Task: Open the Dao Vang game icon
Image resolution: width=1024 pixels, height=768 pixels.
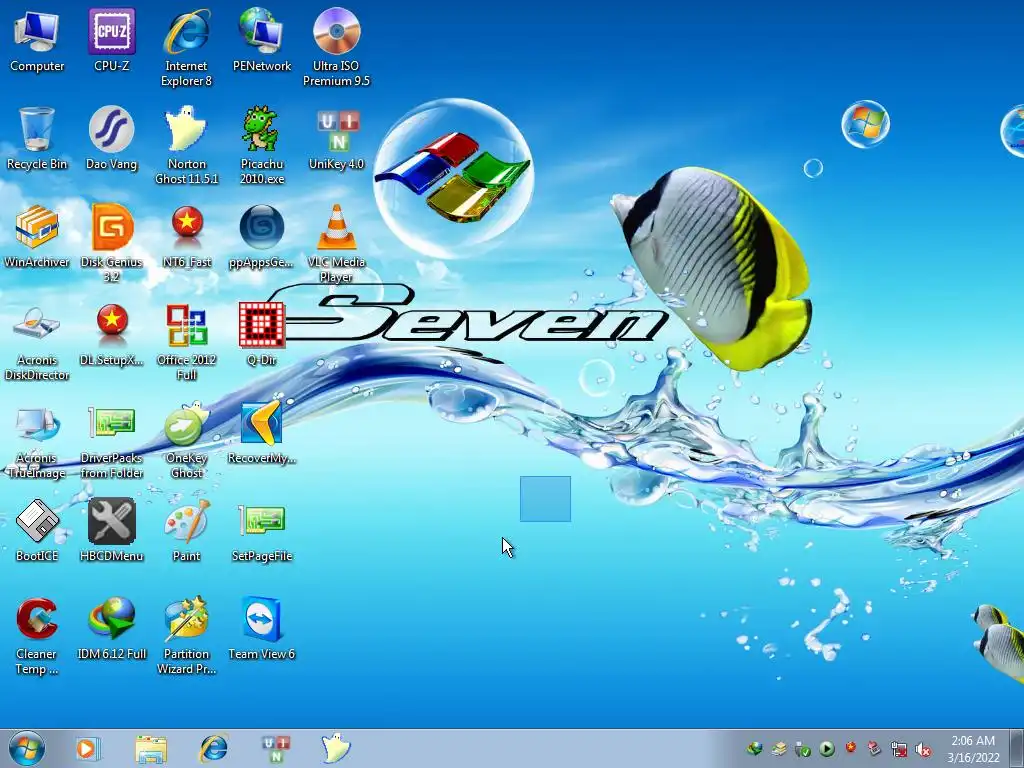Action: click(112, 138)
